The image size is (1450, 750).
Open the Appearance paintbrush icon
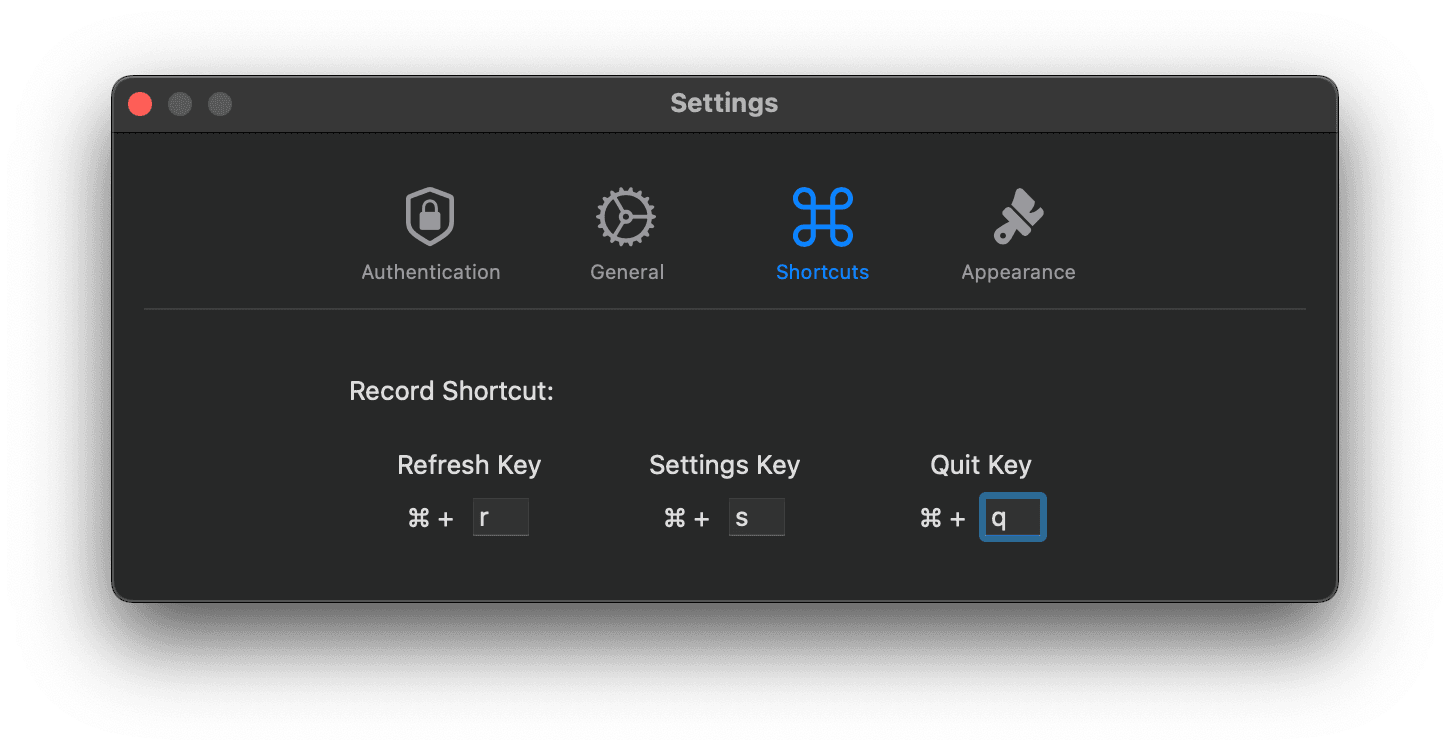coord(1018,217)
